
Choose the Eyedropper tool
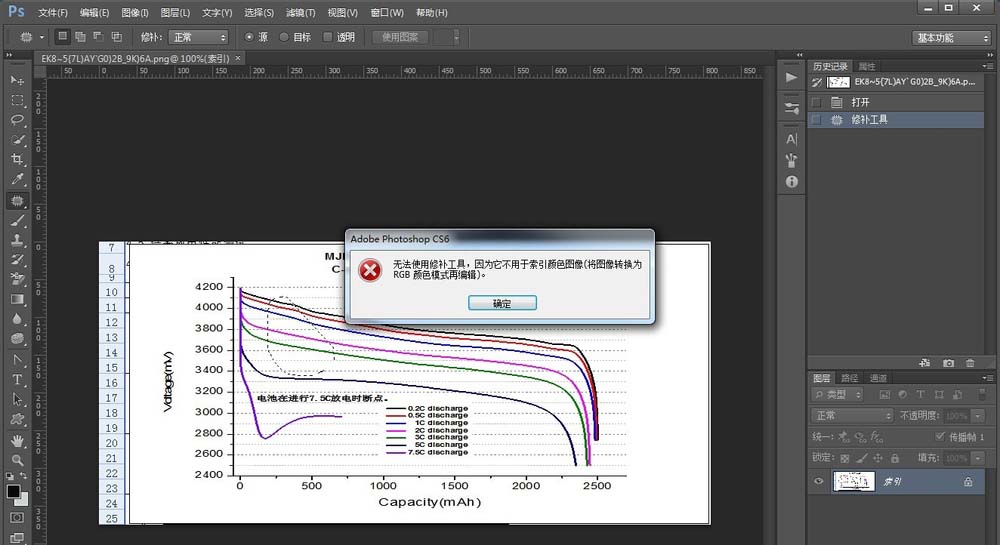point(17,180)
